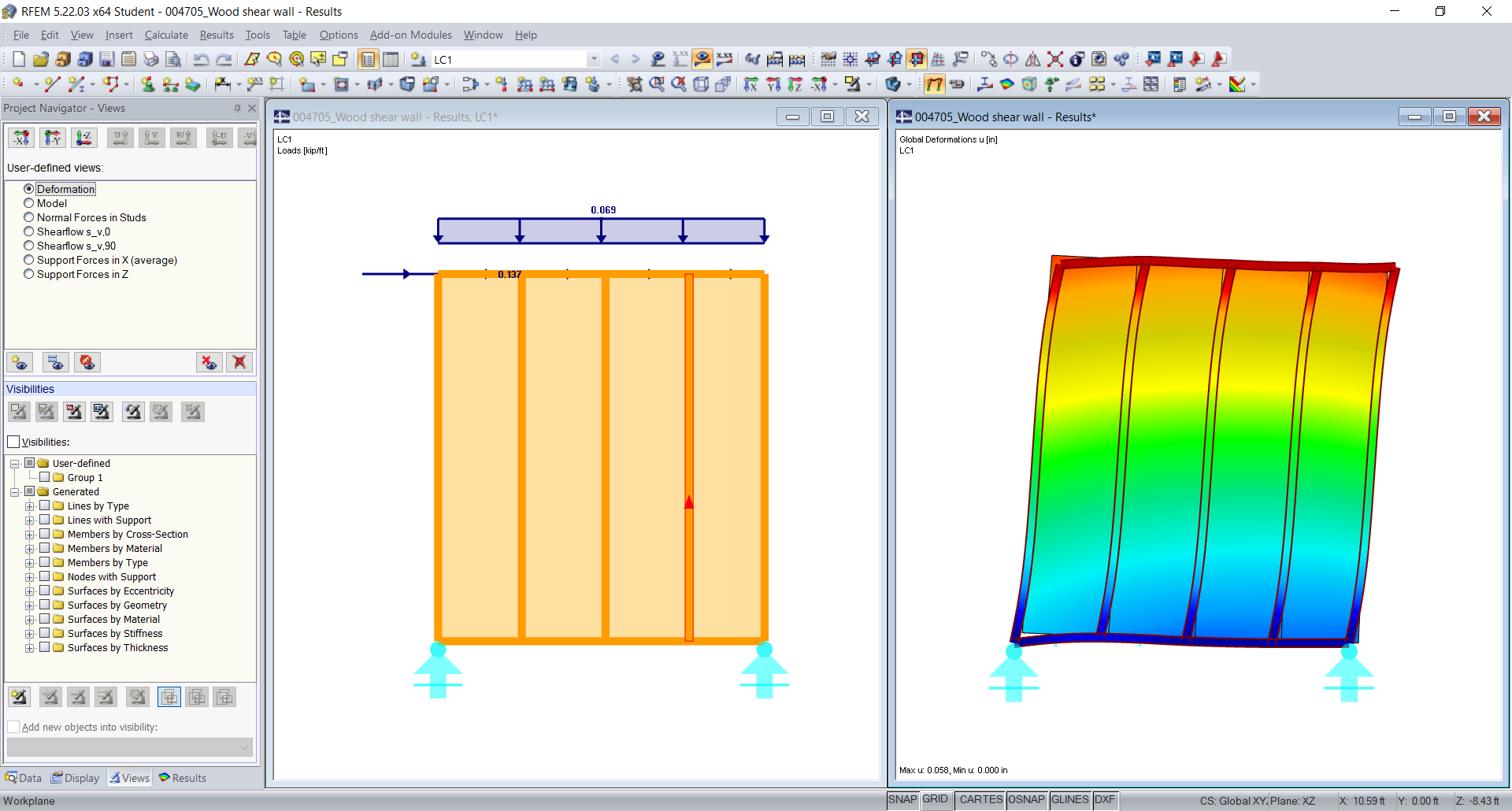Expand Nodes with Support node
The height and width of the screenshot is (811, 1512).
tap(30, 577)
